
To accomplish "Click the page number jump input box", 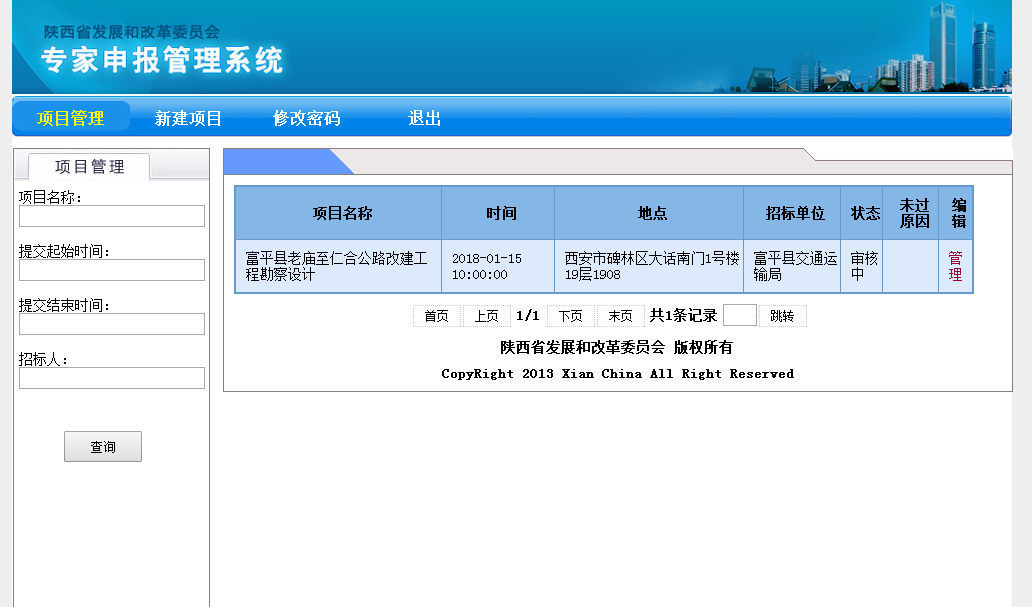I will [739, 316].
